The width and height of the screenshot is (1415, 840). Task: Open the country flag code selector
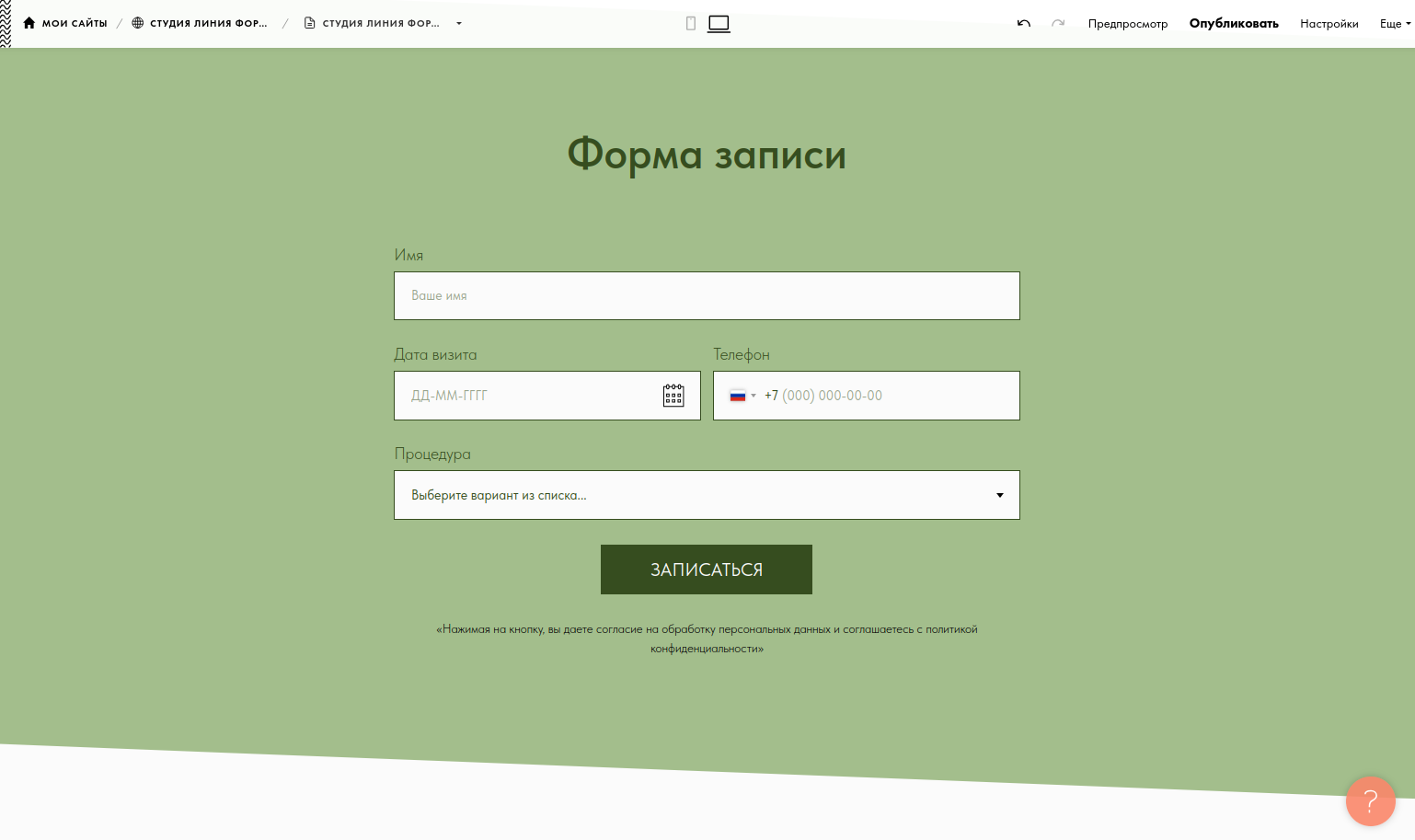click(742, 396)
